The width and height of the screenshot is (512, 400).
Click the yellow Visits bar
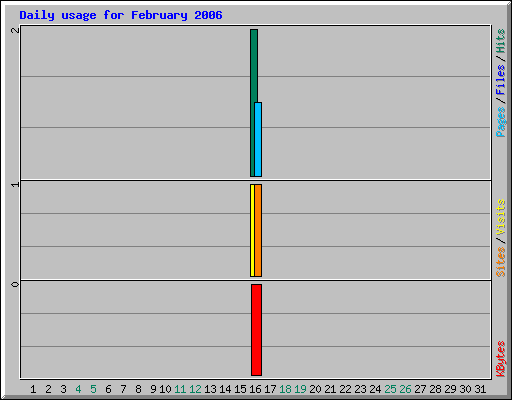tap(252, 230)
